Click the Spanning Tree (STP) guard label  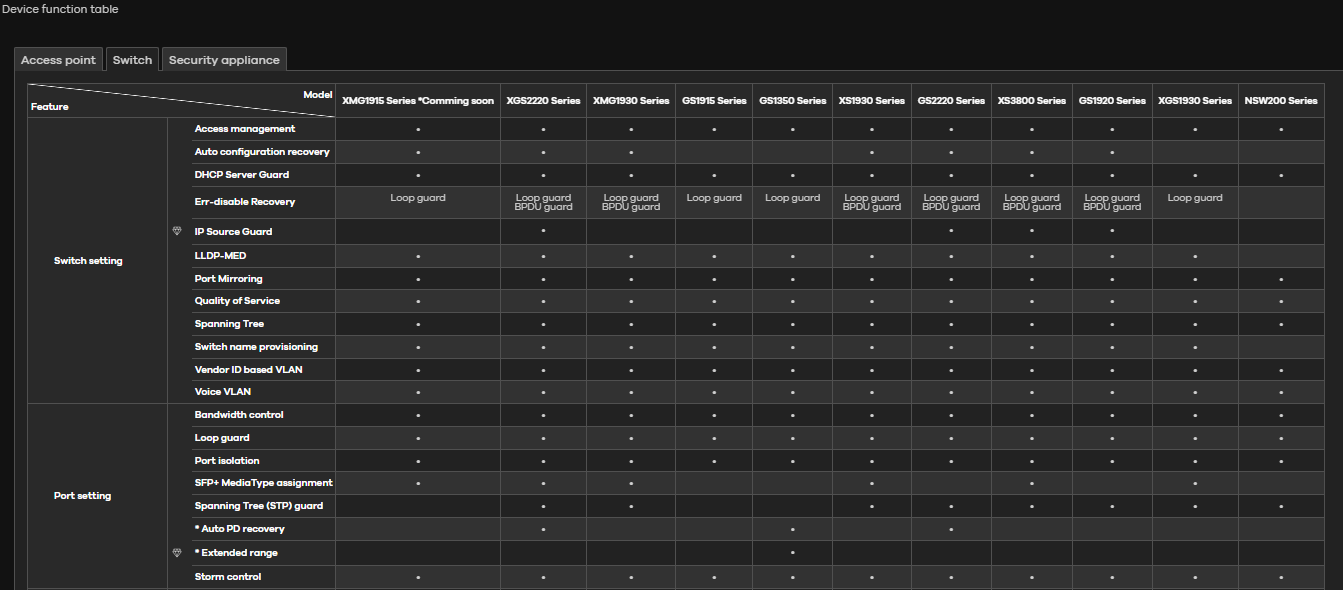(258, 506)
